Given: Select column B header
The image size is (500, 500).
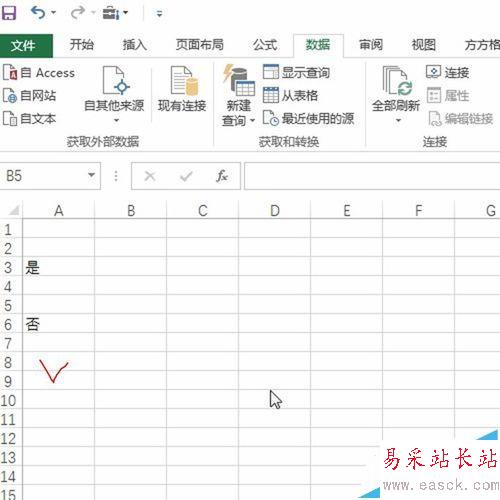Looking at the screenshot, I should [x=131, y=210].
